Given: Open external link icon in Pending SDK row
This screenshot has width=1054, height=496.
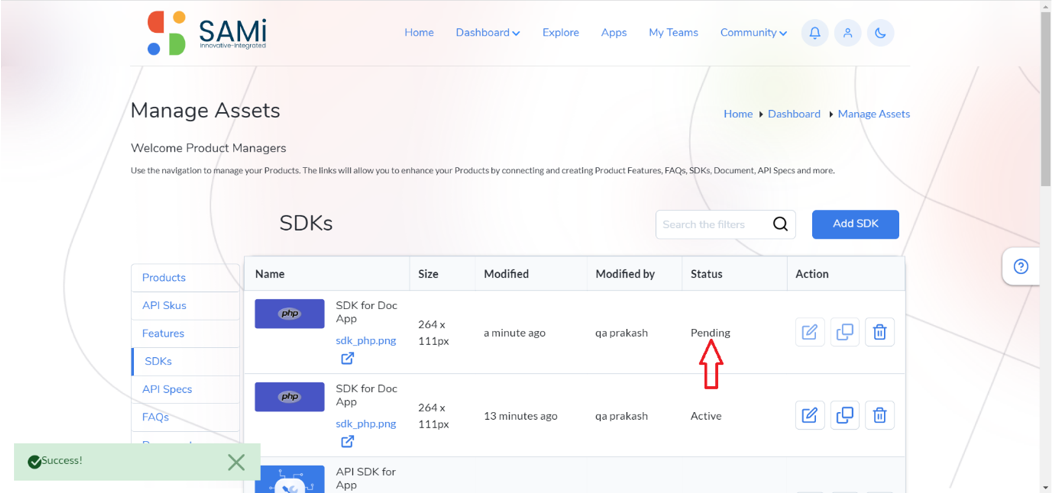Looking at the screenshot, I should tap(347, 359).
